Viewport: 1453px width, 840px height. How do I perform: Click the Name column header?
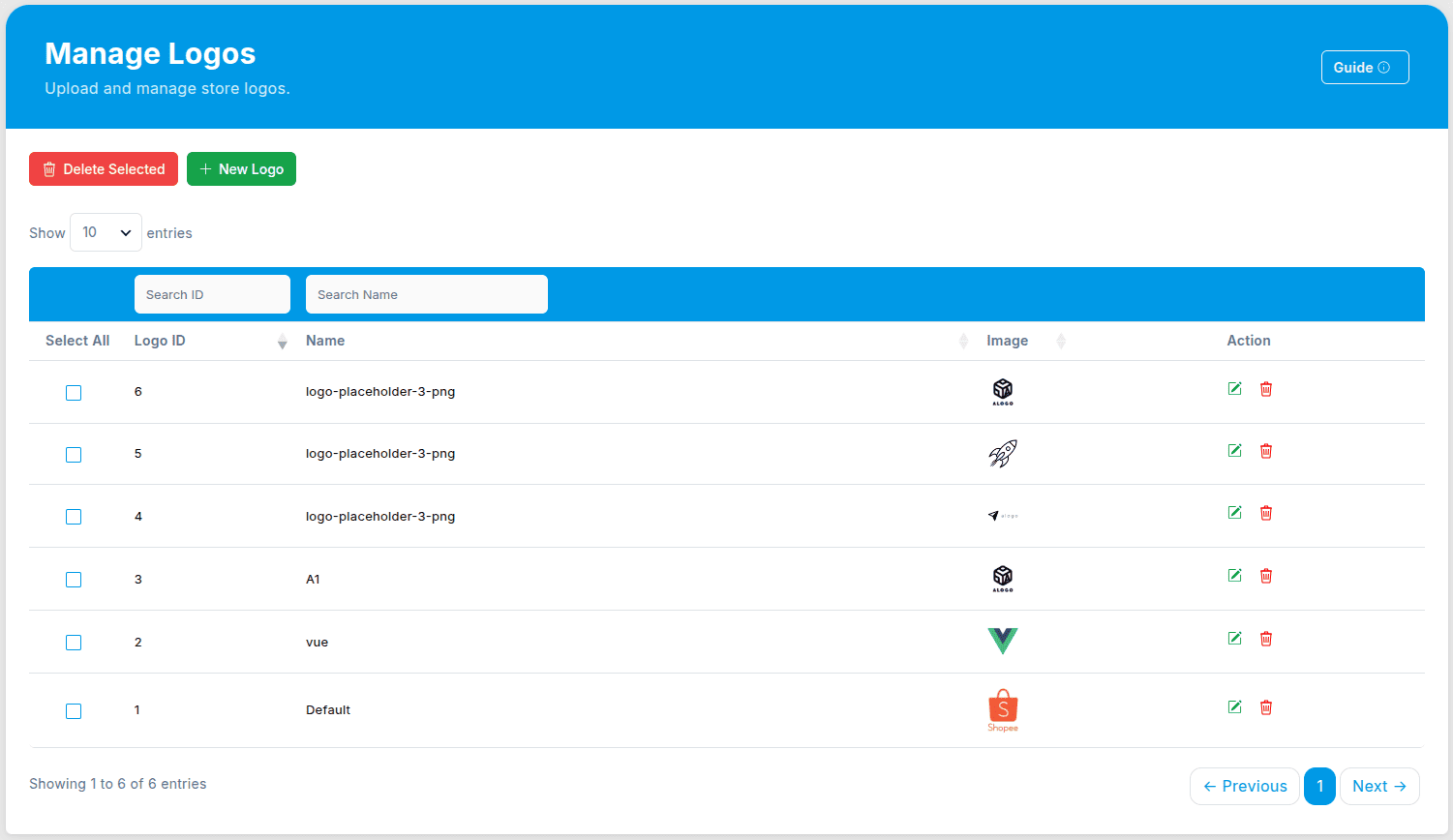[325, 341]
